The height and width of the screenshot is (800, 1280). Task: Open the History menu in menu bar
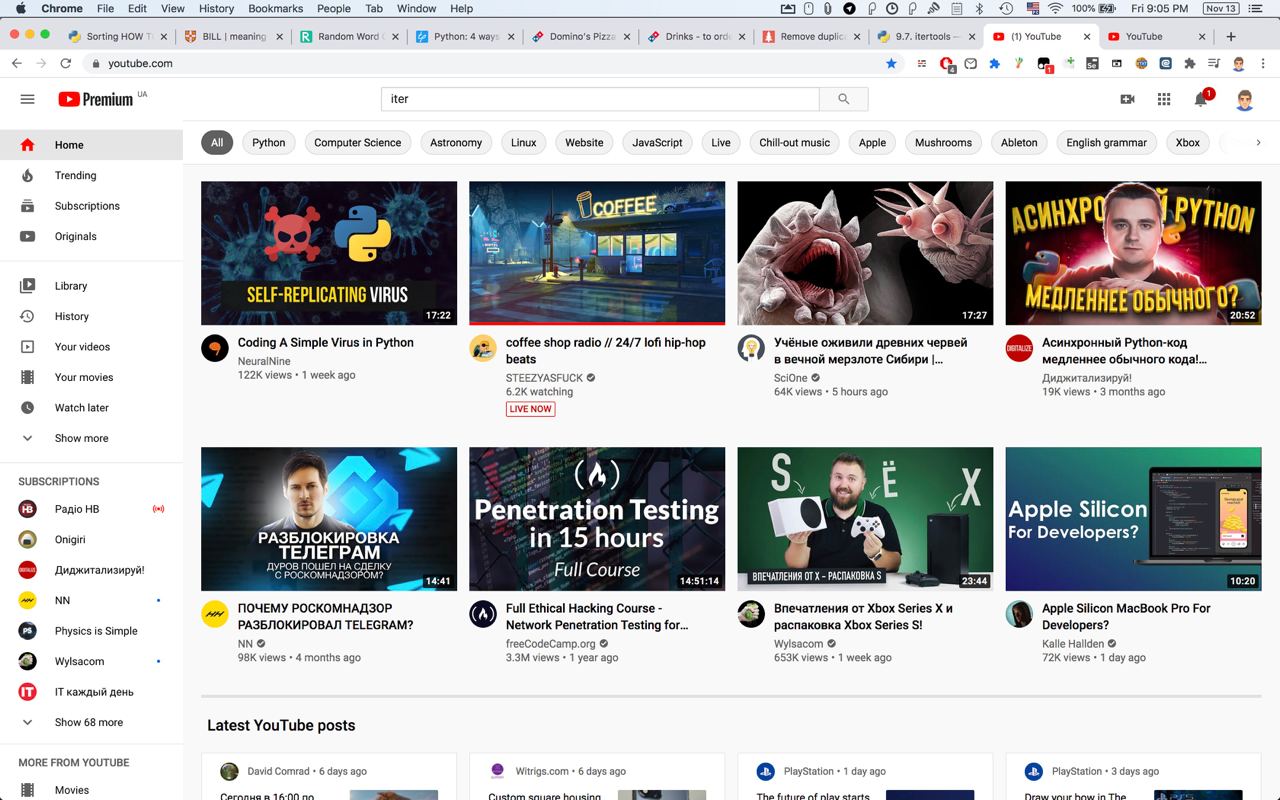coord(216,8)
